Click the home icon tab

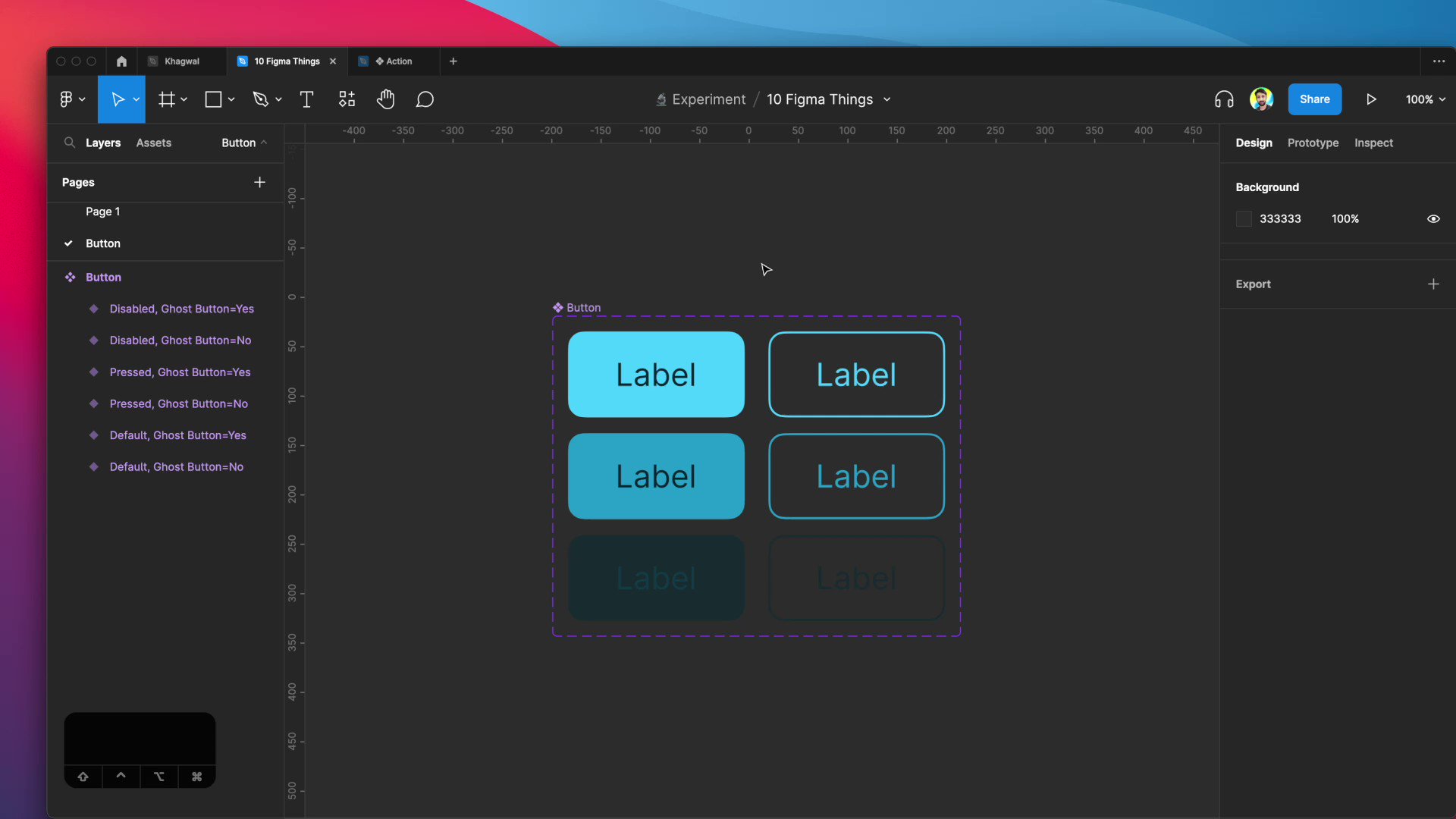[x=121, y=61]
